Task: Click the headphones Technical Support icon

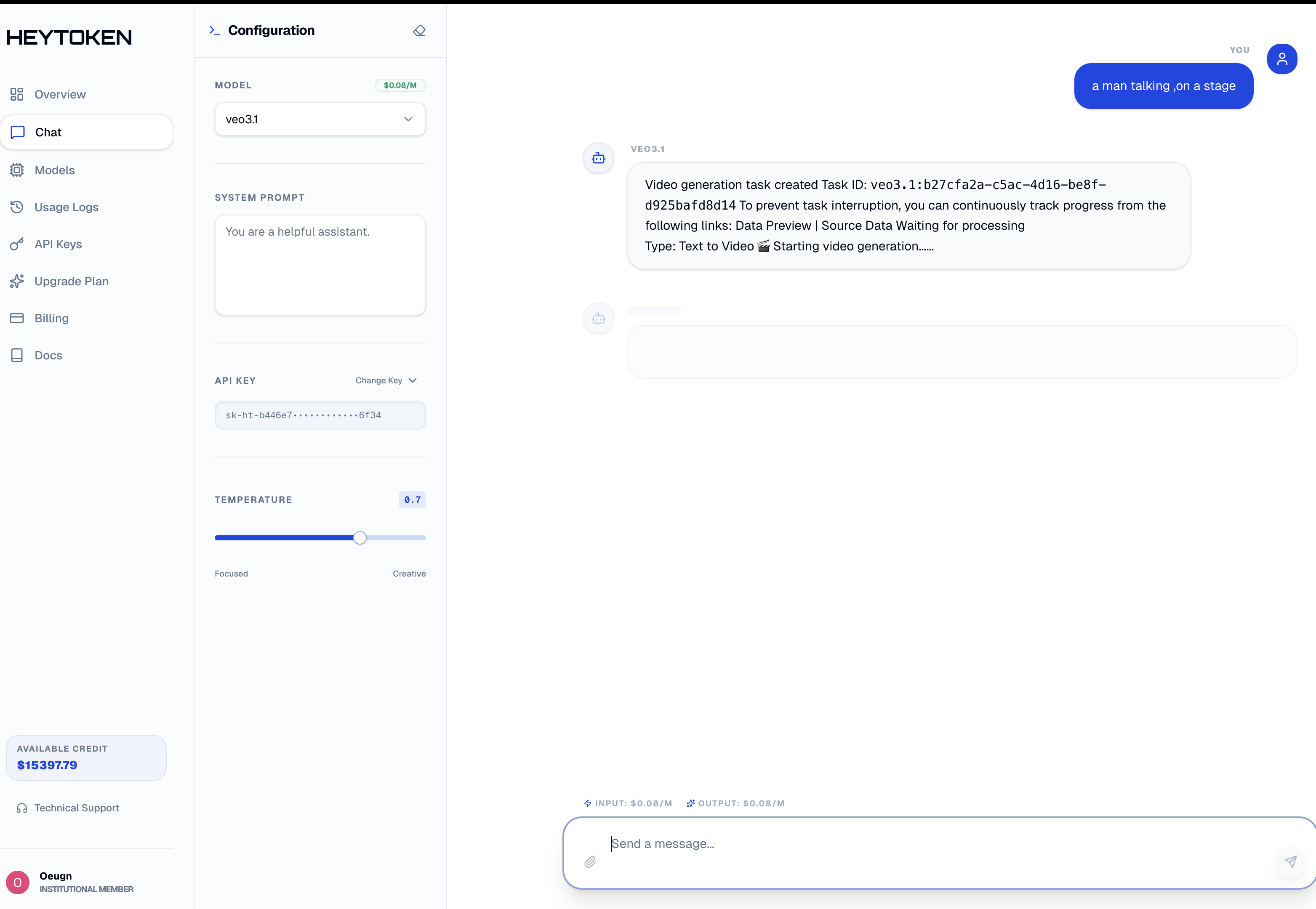Action: point(21,808)
